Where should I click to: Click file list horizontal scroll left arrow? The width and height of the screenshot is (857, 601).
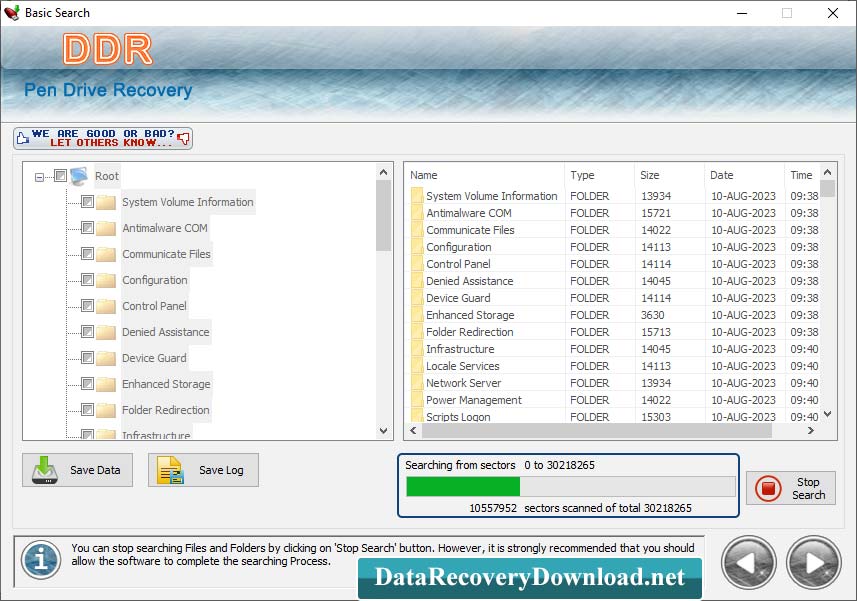[x=413, y=431]
